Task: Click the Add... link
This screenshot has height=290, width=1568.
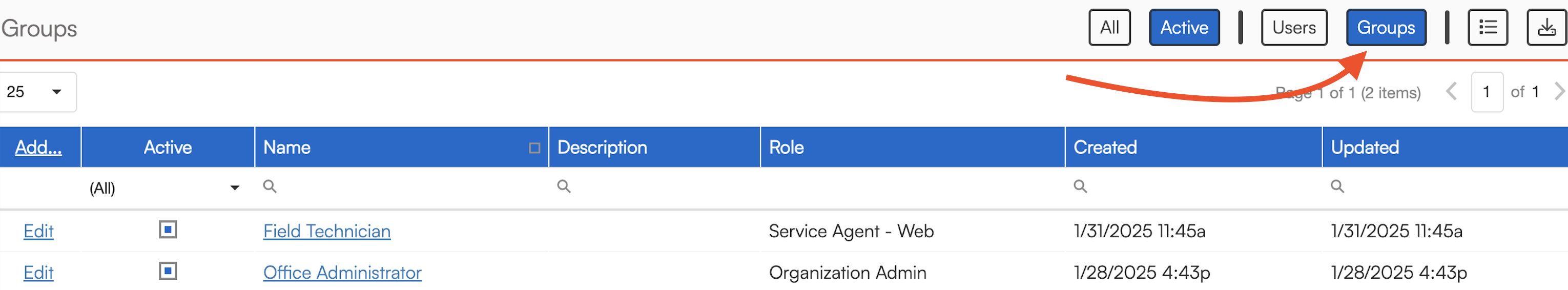Action: 38,148
